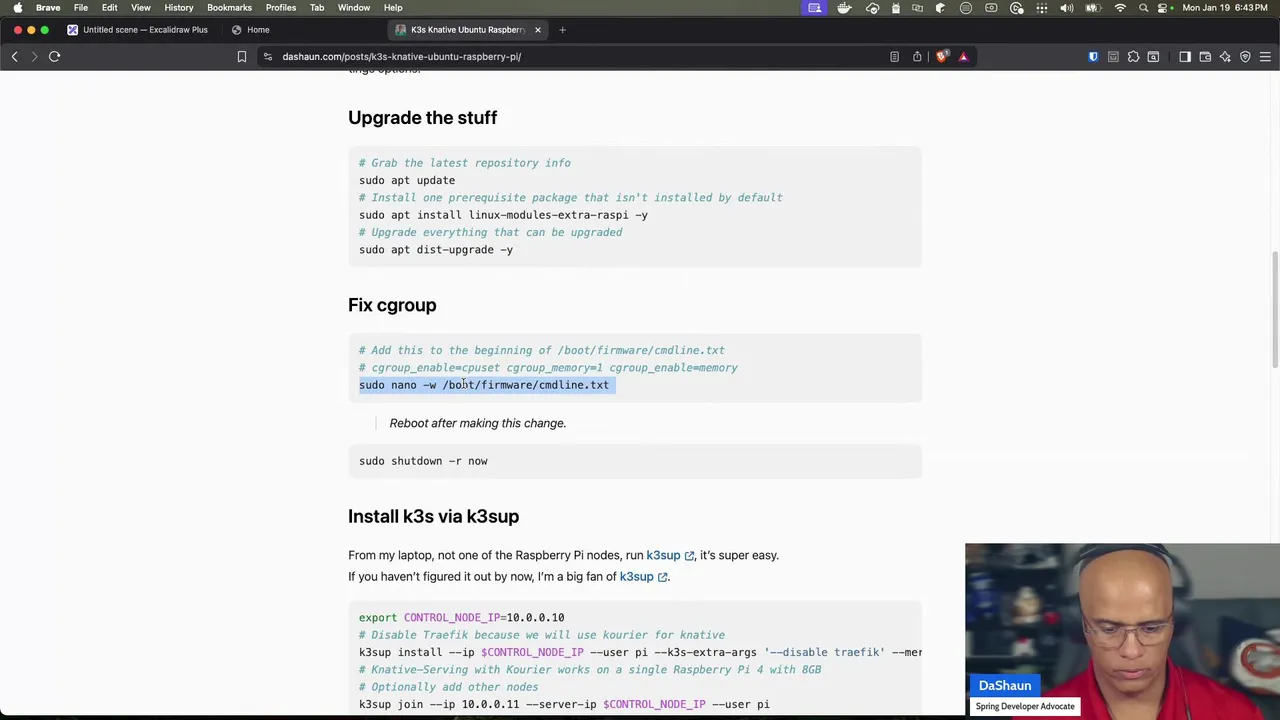Reload the current page
Image resolution: width=1280 pixels, height=720 pixels.
54,57
